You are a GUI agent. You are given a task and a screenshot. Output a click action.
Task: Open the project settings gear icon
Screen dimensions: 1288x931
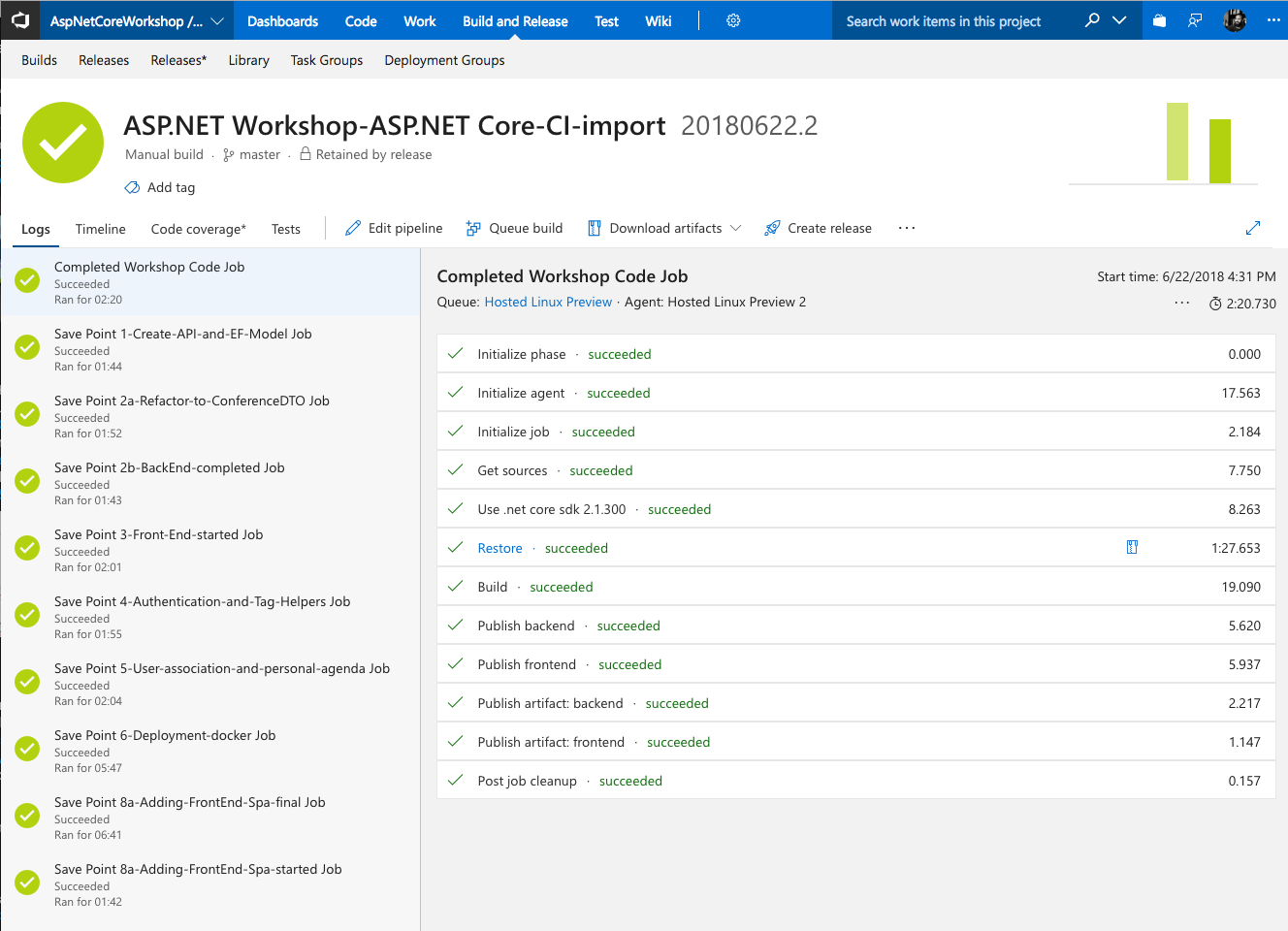click(x=733, y=20)
